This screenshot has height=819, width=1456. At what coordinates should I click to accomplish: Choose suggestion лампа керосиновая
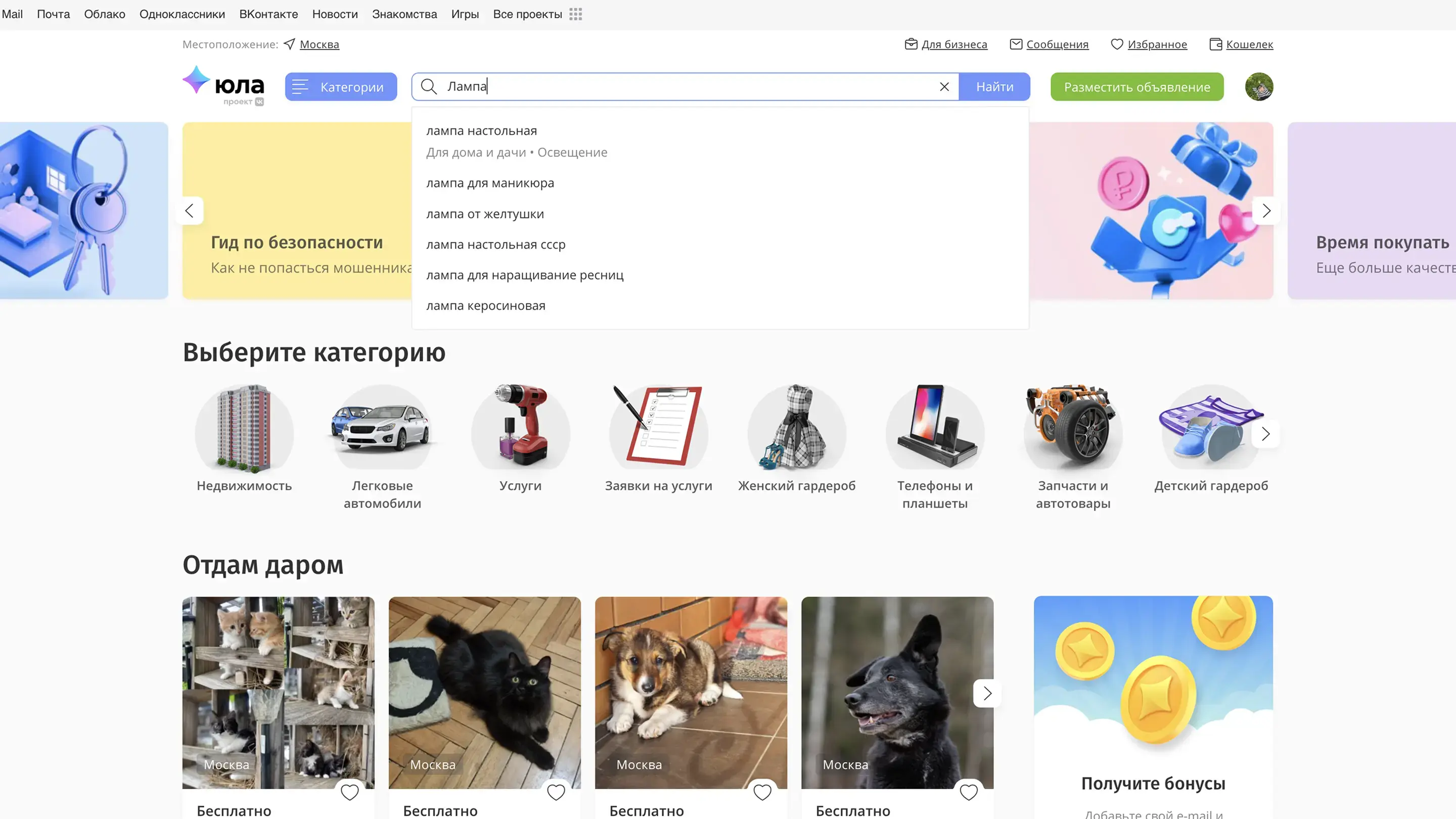click(x=485, y=306)
